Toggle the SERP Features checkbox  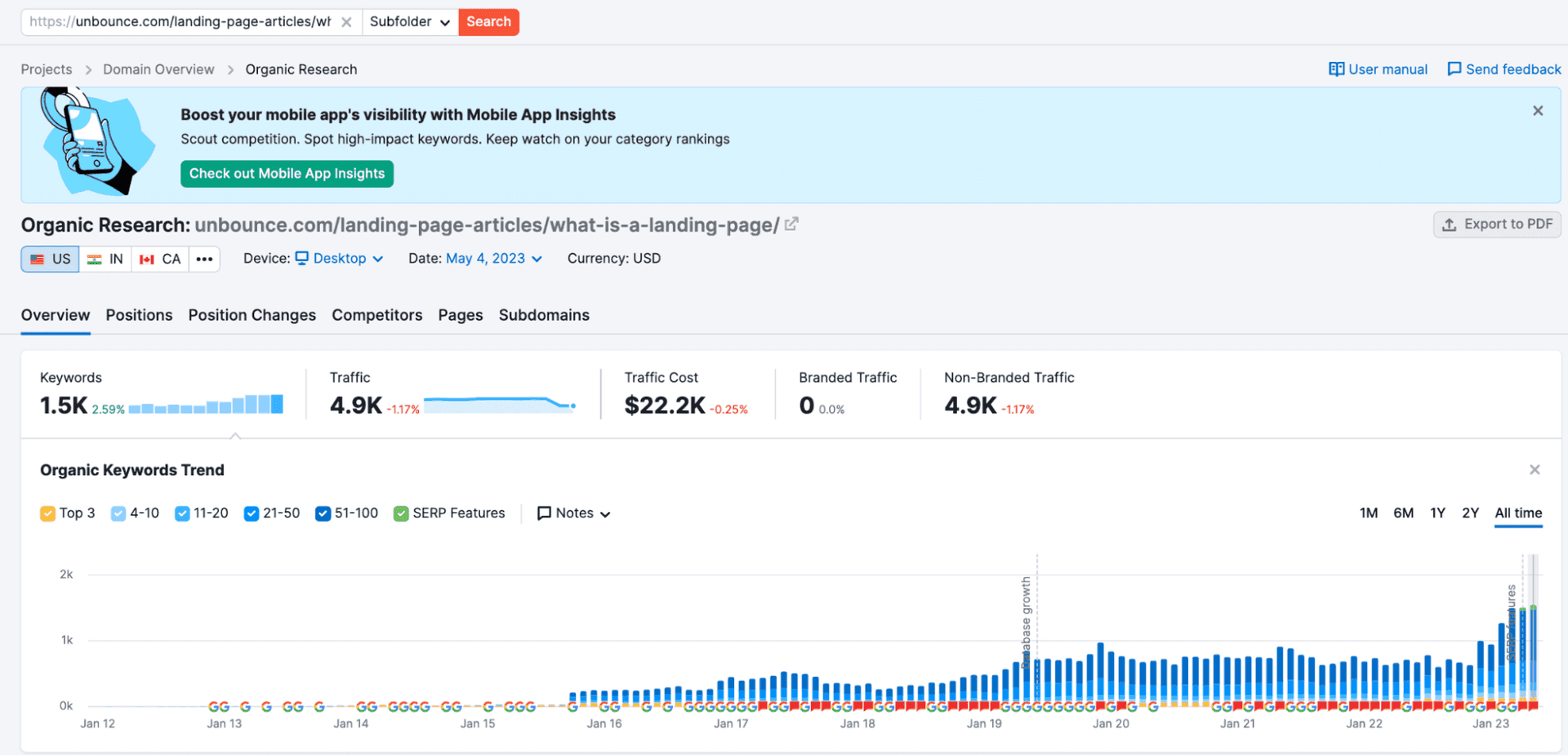[x=401, y=514]
